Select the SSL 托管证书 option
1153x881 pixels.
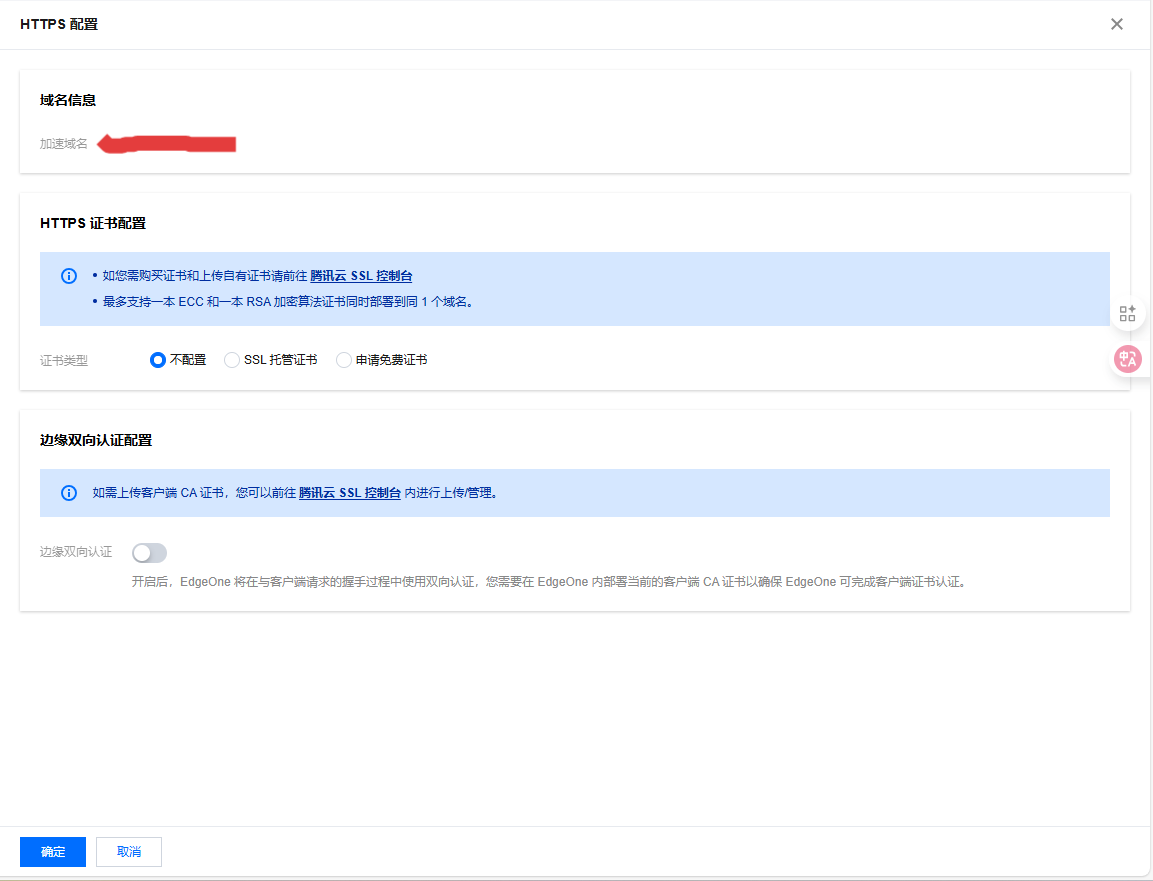coord(232,359)
